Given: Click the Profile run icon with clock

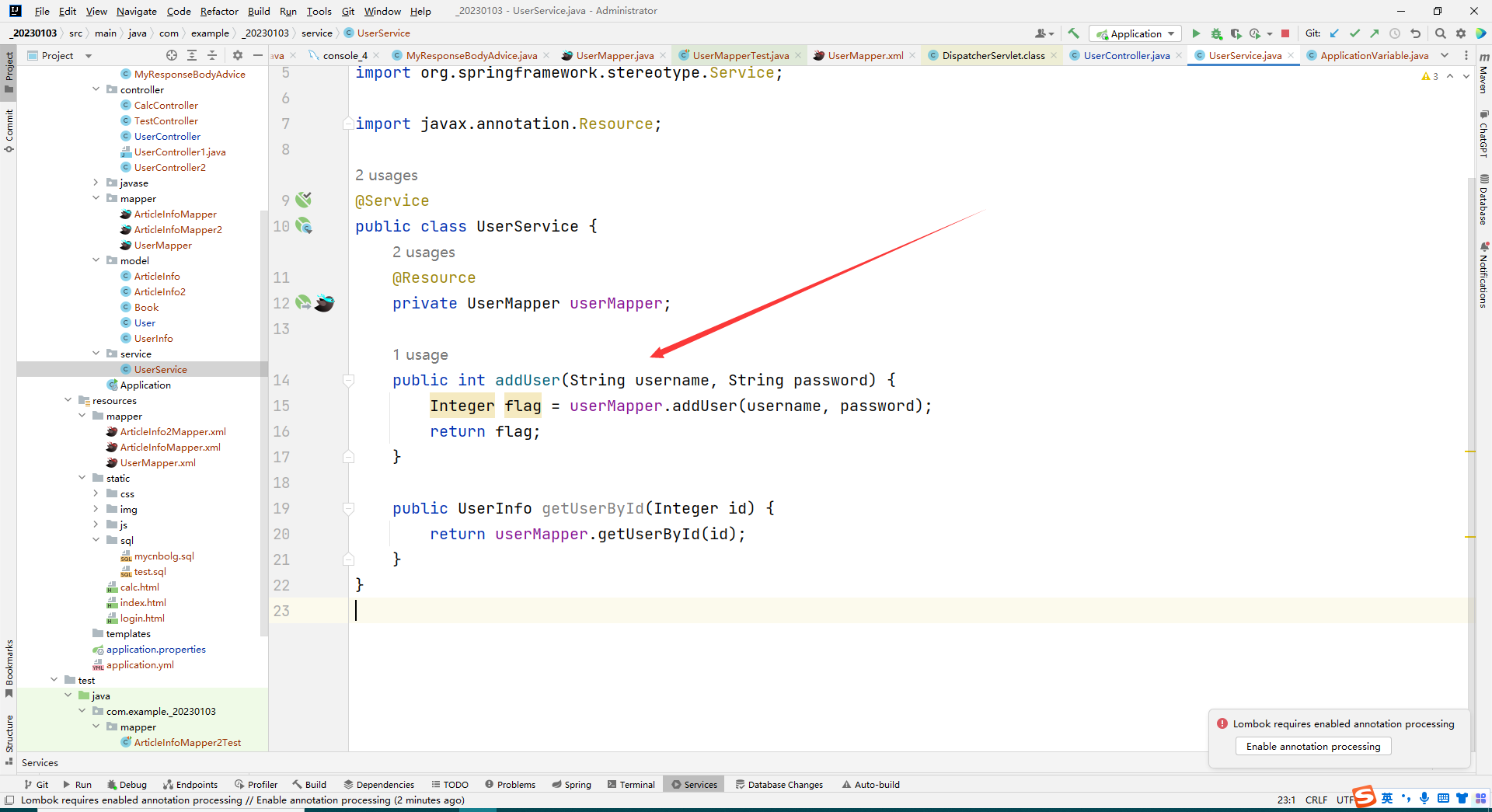Looking at the screenshot, I should (x=1255, y=33).
